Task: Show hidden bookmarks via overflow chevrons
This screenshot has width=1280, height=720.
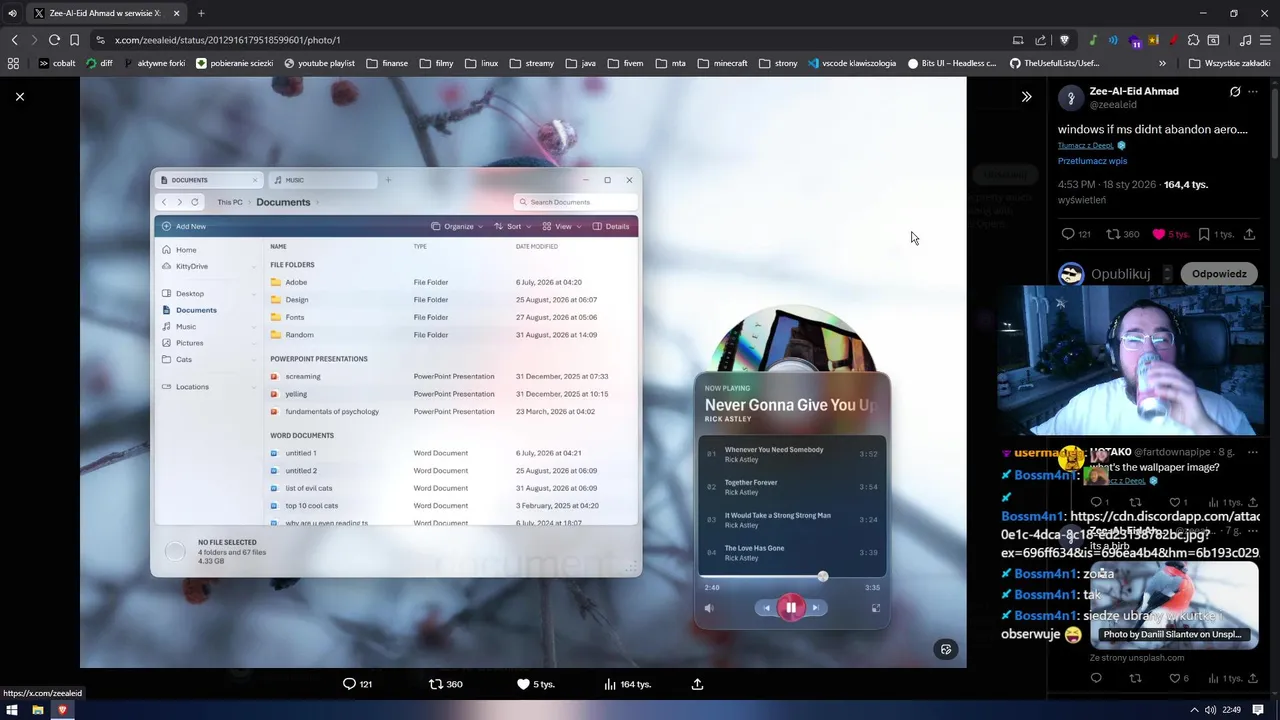Action: point(1162,63)
